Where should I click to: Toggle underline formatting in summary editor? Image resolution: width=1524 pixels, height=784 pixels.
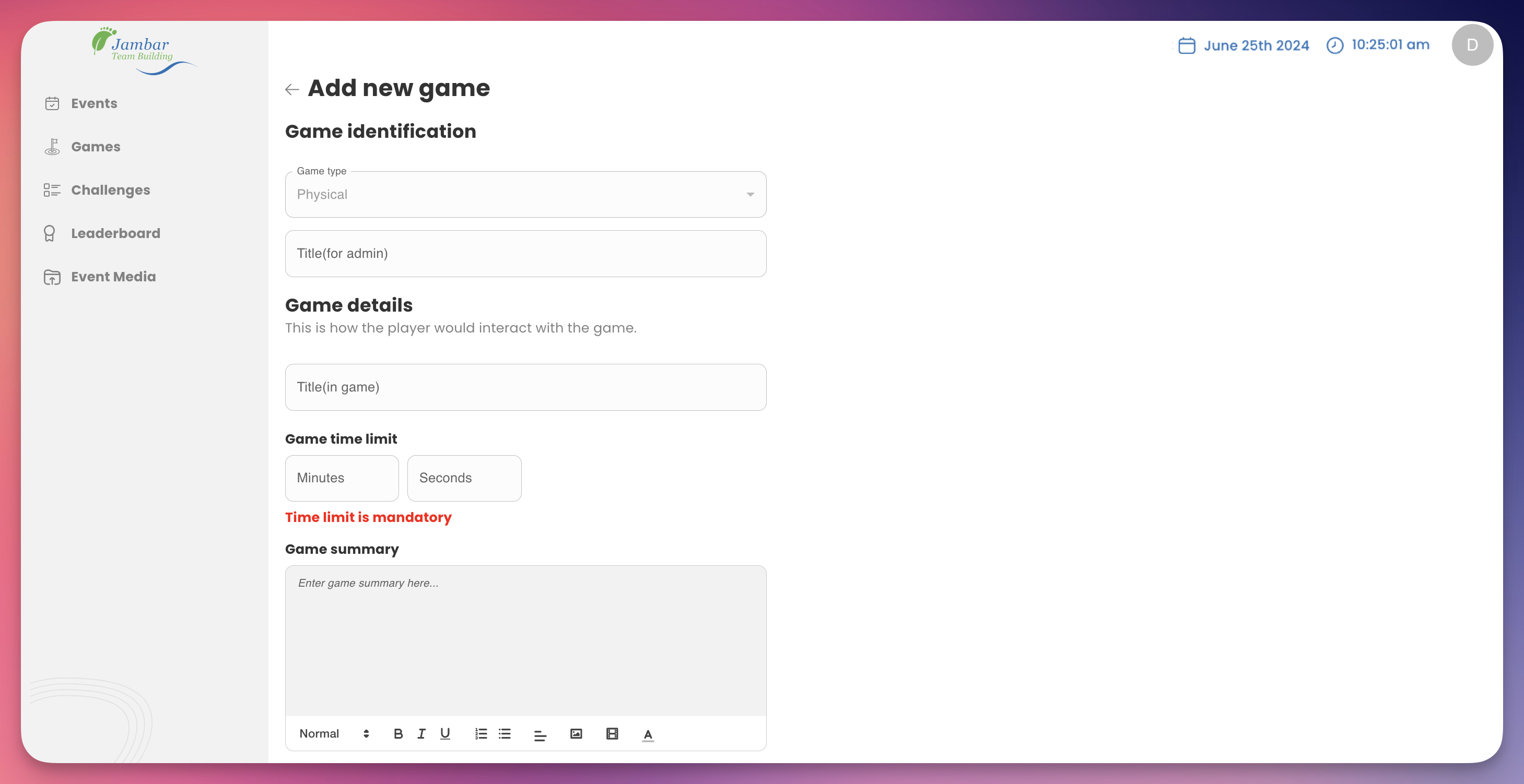(445, 734)
